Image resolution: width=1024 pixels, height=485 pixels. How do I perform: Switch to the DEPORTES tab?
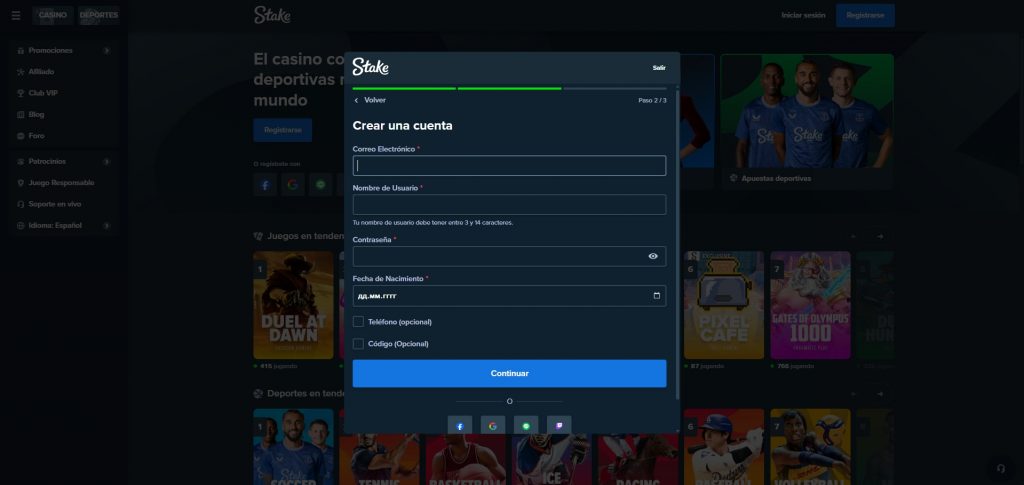[x=98, y=16]
